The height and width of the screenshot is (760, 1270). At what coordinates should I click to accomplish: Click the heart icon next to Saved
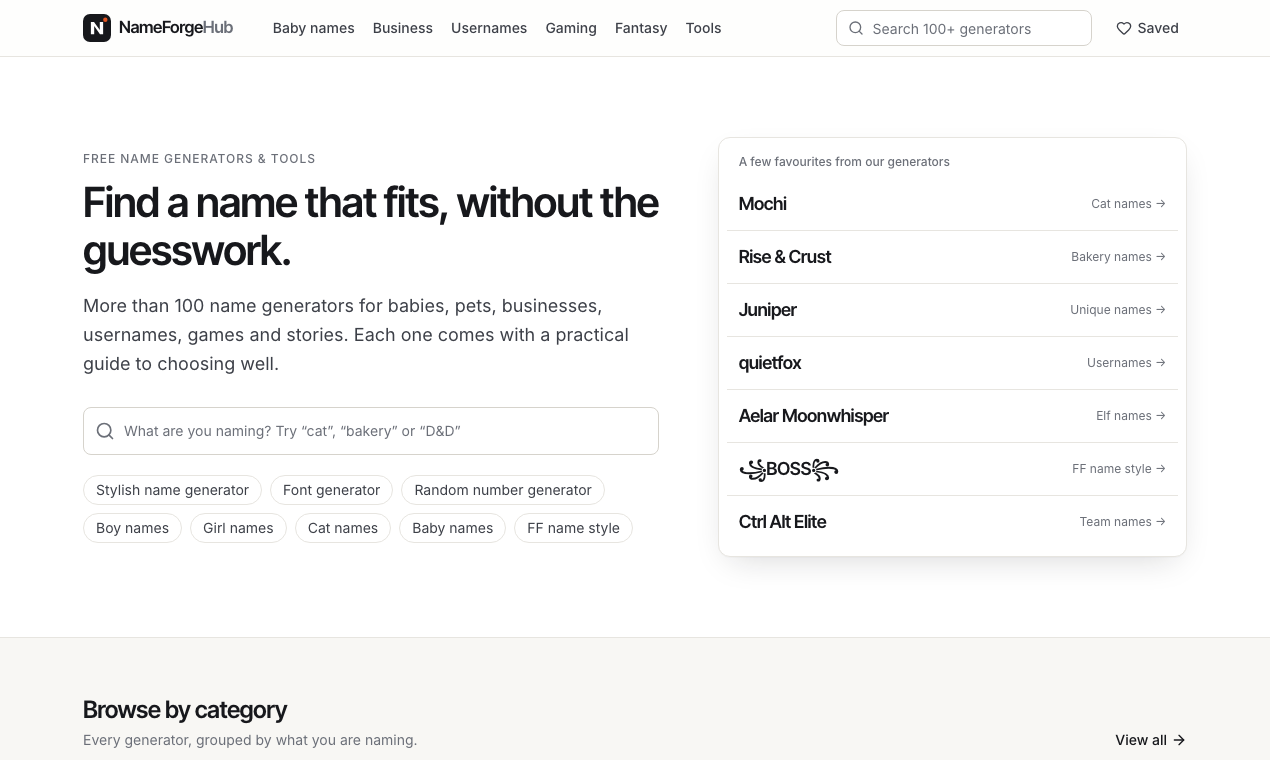pos(1124,28)
